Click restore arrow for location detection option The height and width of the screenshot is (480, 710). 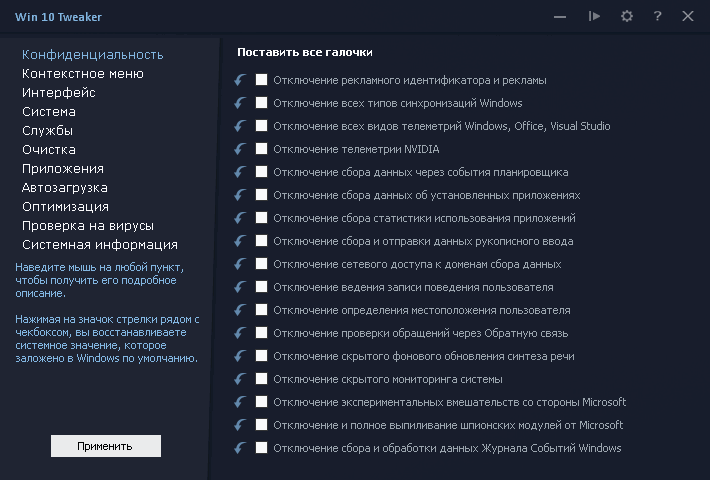(x=240, y=310)
